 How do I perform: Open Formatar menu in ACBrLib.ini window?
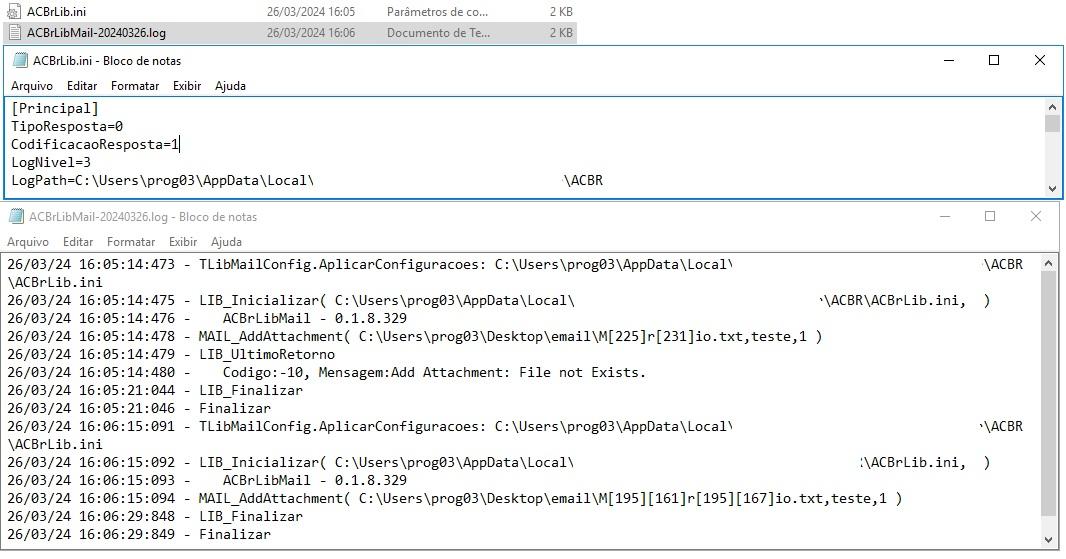pyautogui.click(x=135, y=86)
